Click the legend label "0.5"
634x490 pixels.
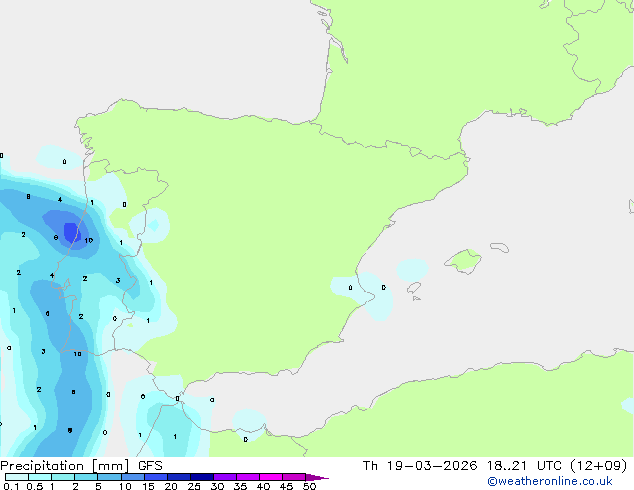tap(35, 486)
